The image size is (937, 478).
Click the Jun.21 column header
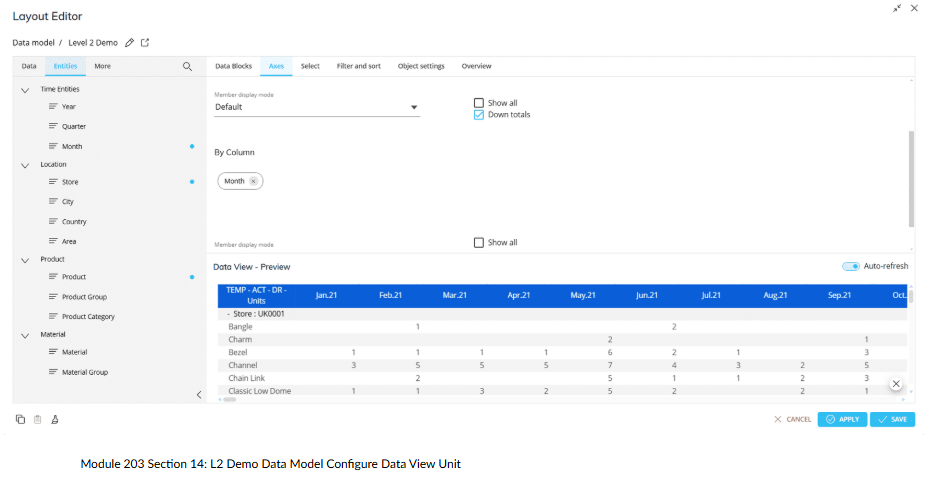(647, 295)
